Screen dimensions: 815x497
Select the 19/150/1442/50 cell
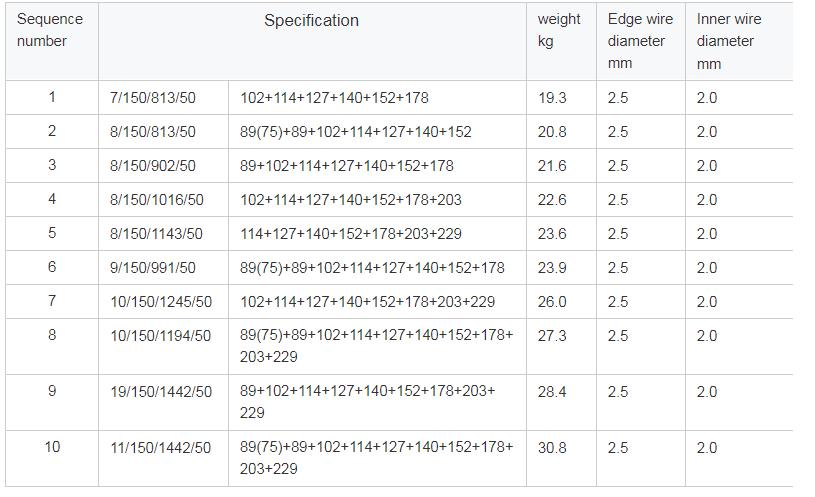(x=163, y=402)
